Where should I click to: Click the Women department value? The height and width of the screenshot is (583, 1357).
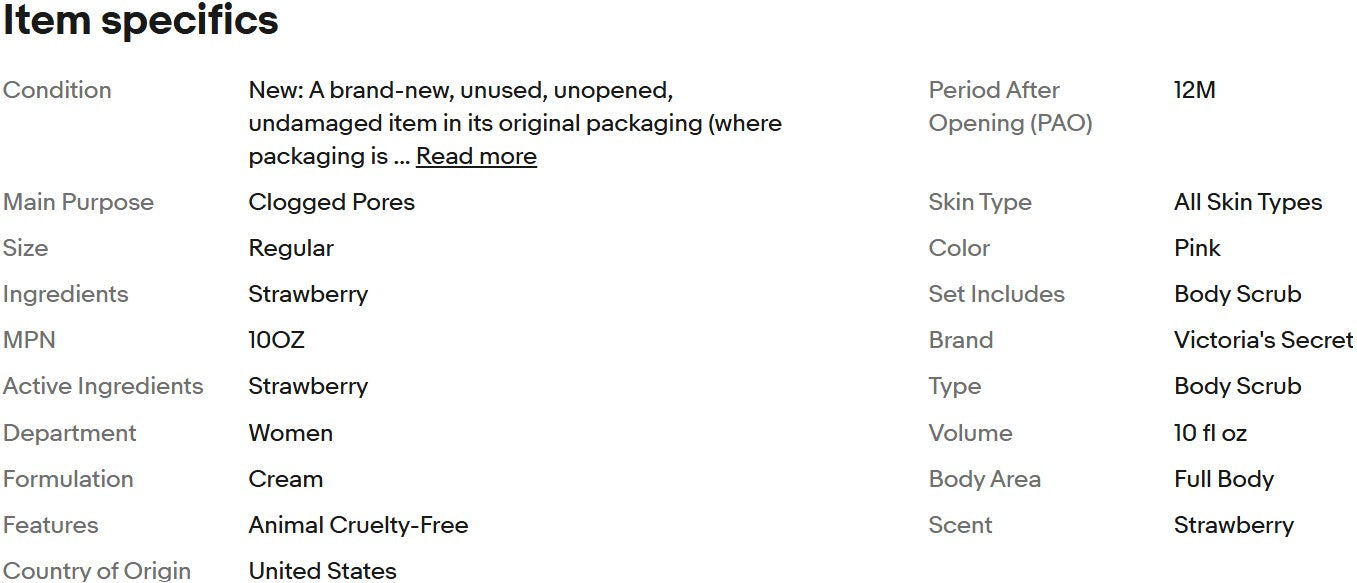pos(290,433)
